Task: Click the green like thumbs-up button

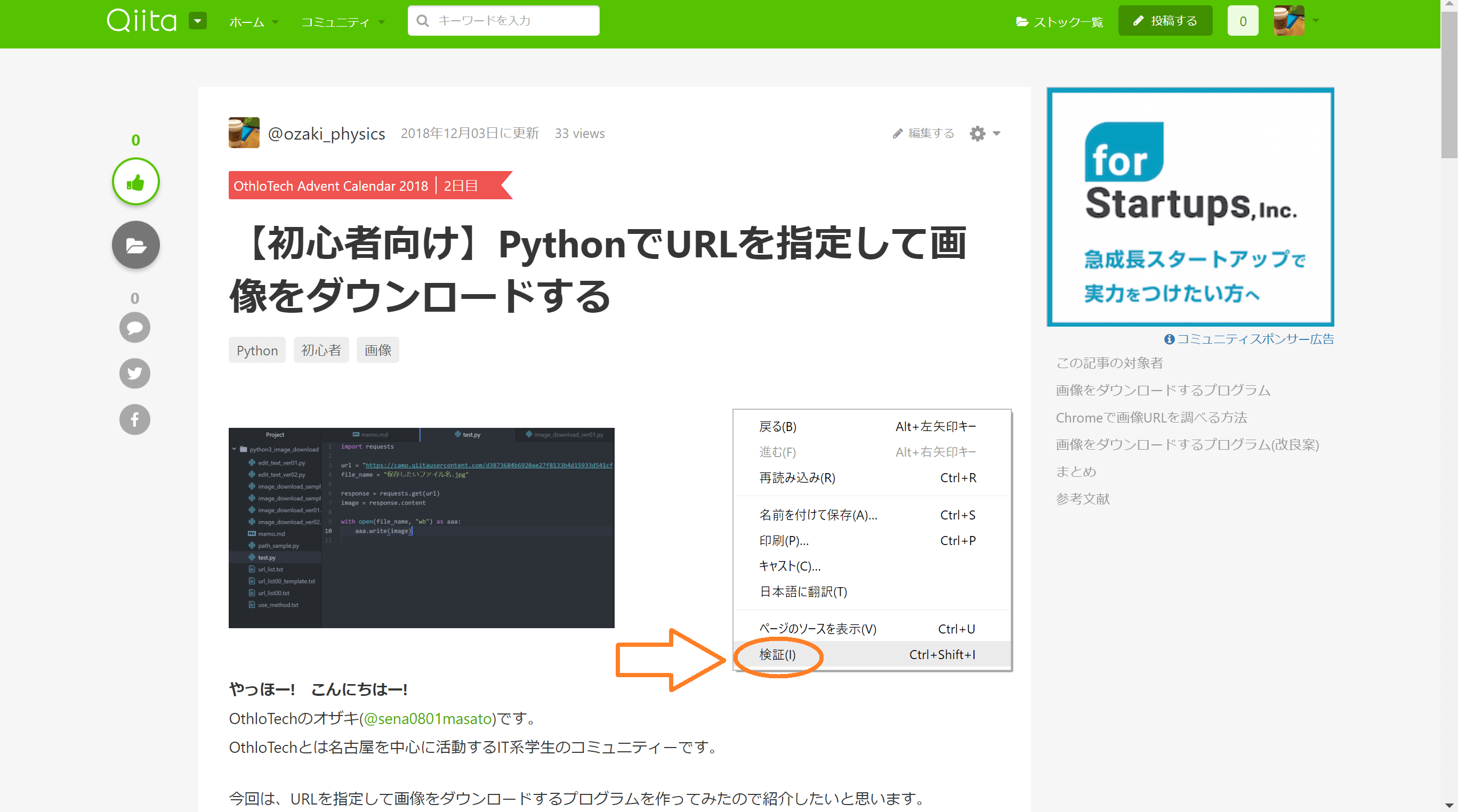Action: coord(135,182)
